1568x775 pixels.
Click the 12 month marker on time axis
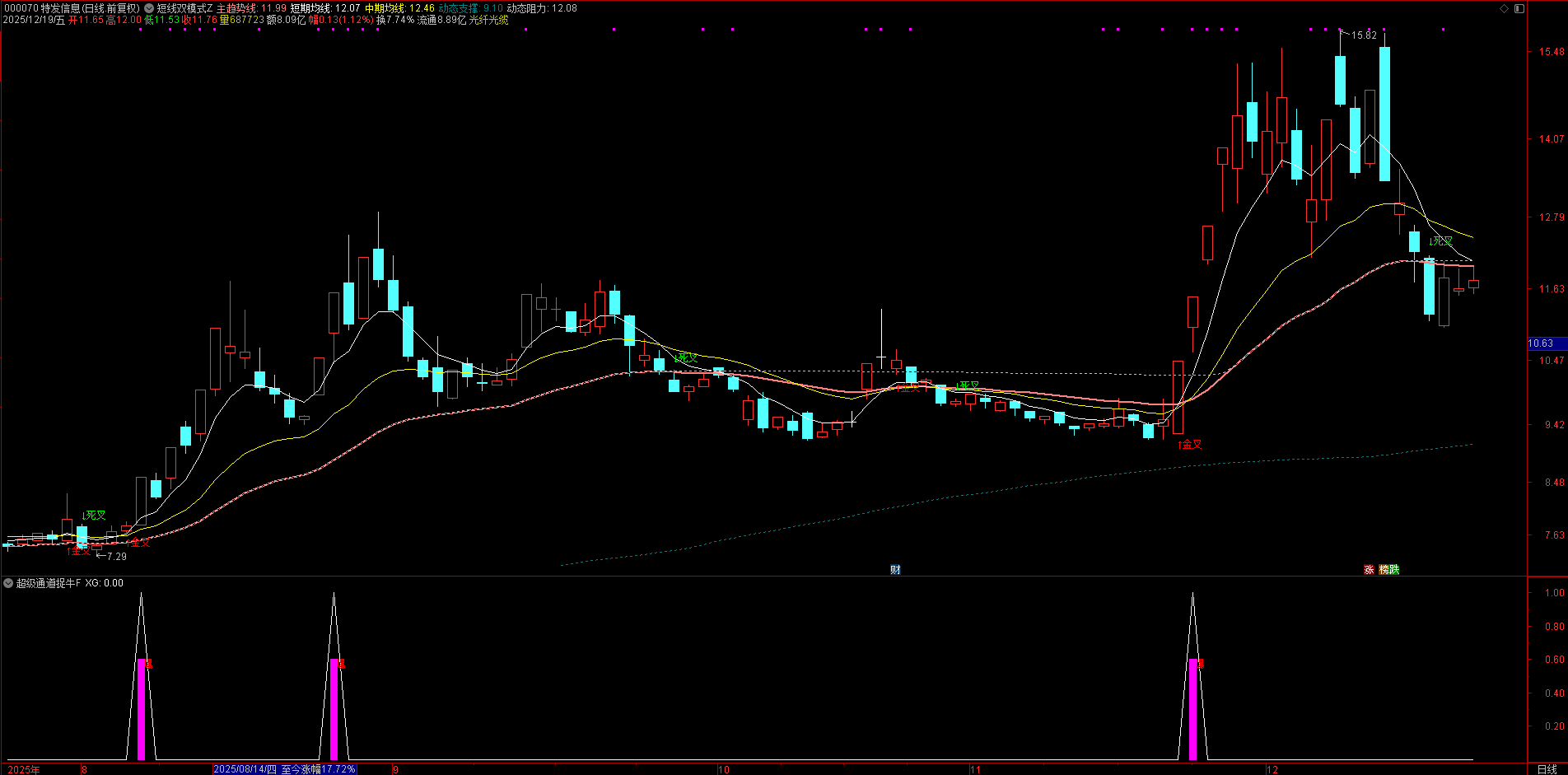click(1272, 769)
